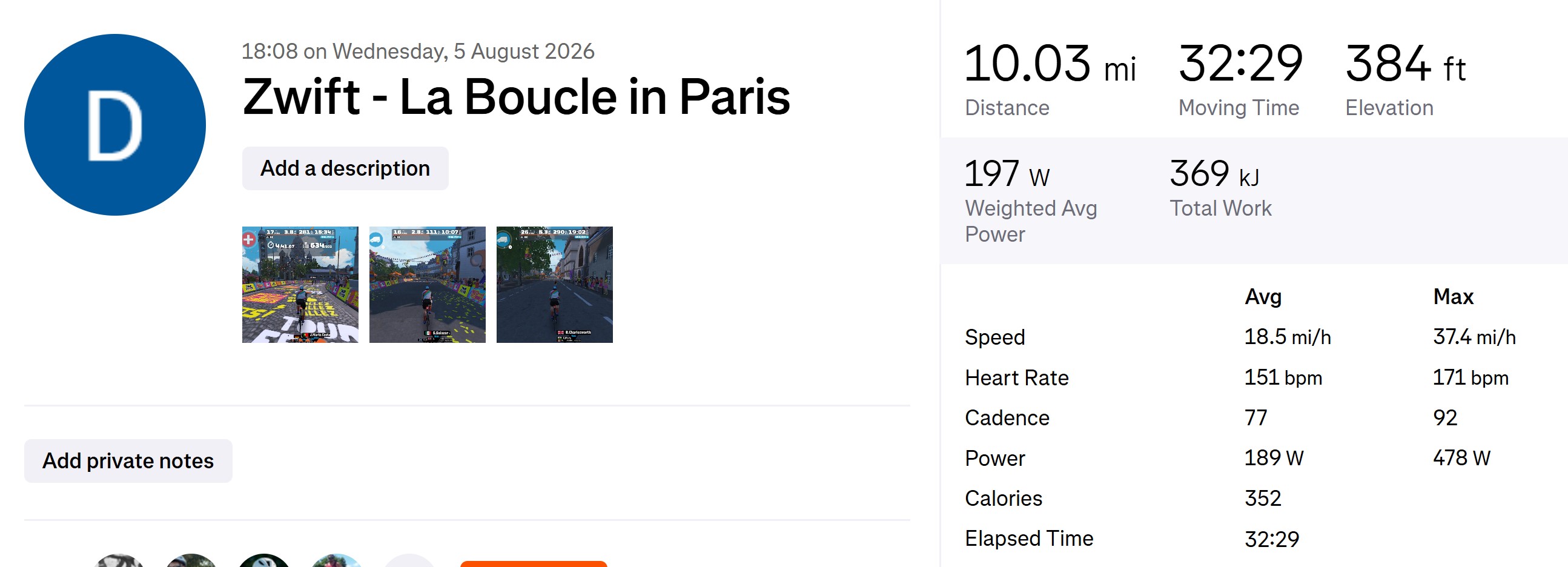Click the orange button at the bottom
The image size is (1568, 567).
point(534,564)
